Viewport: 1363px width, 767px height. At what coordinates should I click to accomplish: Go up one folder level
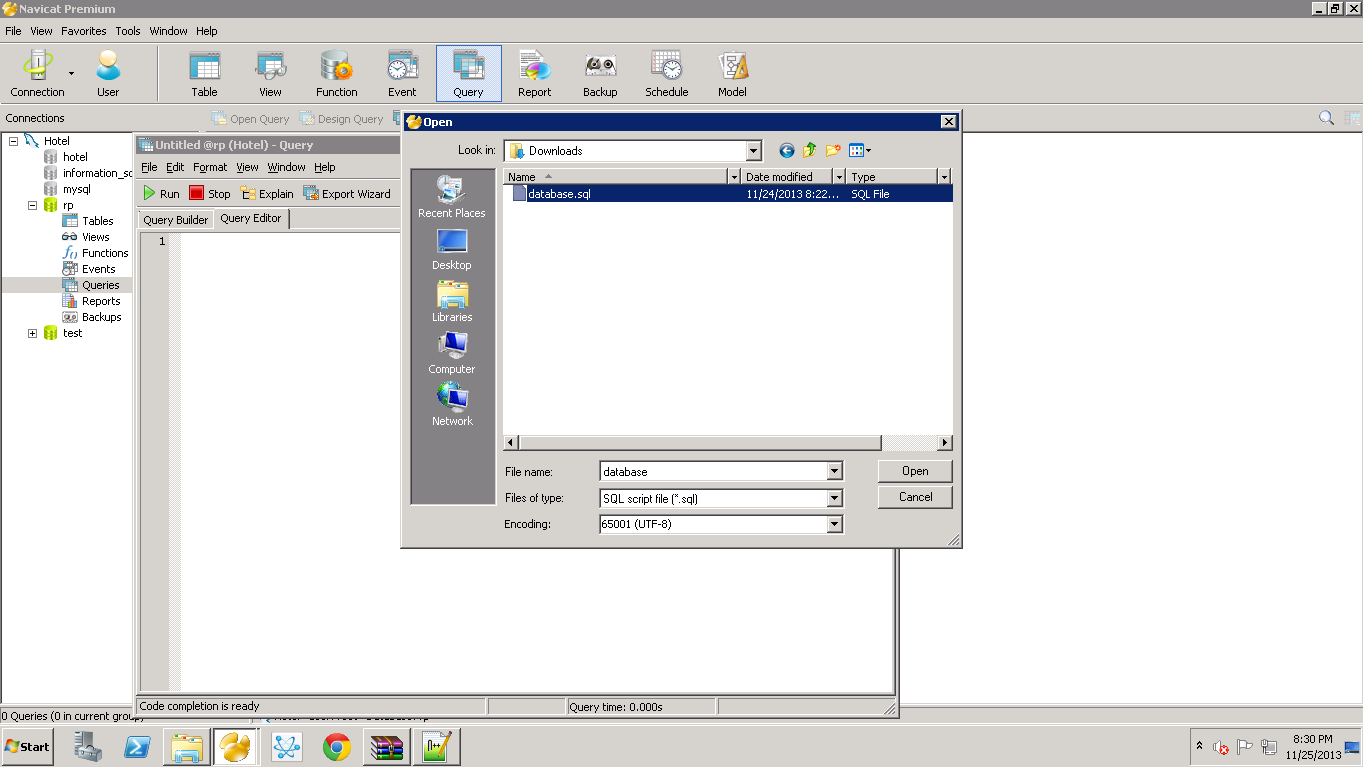pos(809,151)
